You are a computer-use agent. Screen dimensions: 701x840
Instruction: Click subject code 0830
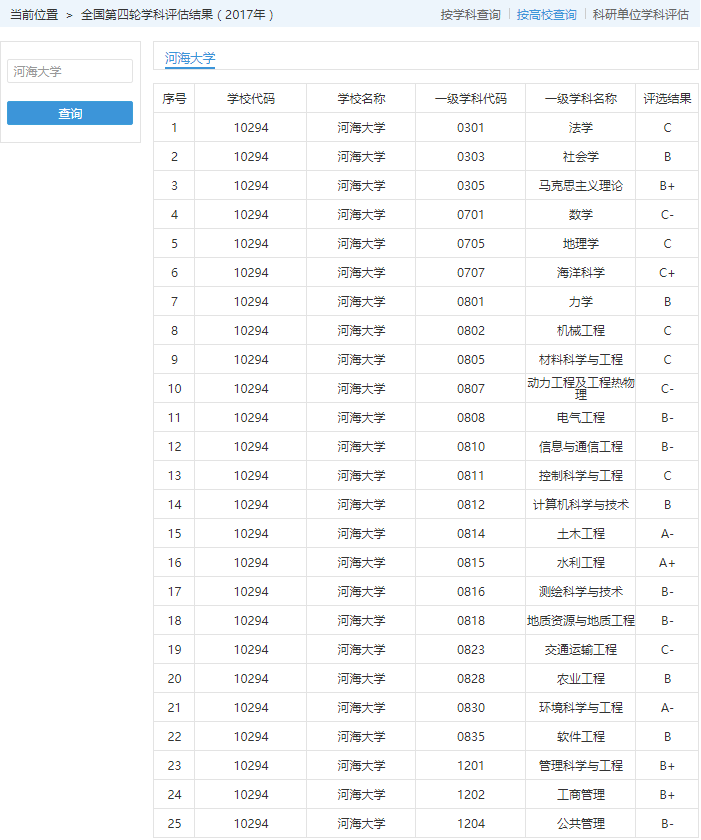click(471, 707)
